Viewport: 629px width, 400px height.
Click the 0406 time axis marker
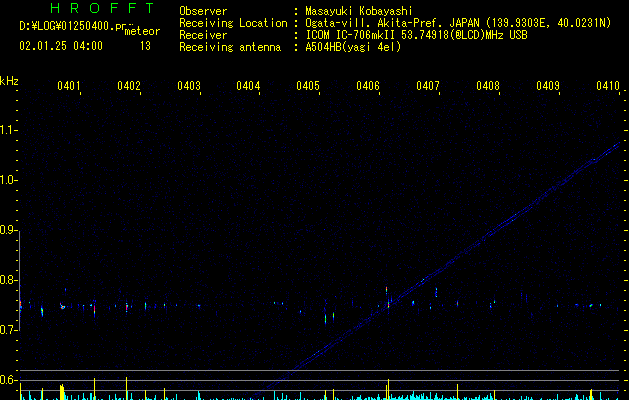coord(368,85)
